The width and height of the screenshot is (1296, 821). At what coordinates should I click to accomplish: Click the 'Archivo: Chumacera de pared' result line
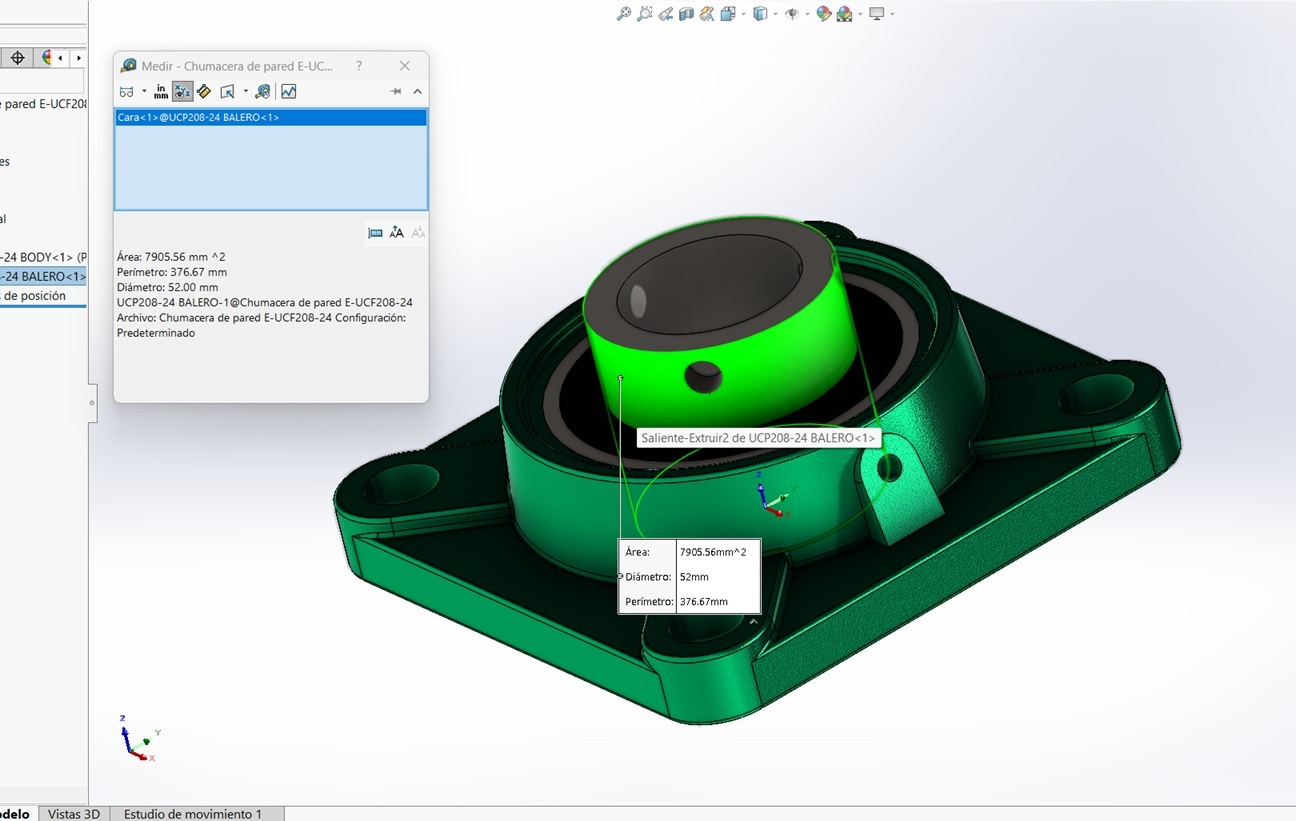(x=261, y=318)
